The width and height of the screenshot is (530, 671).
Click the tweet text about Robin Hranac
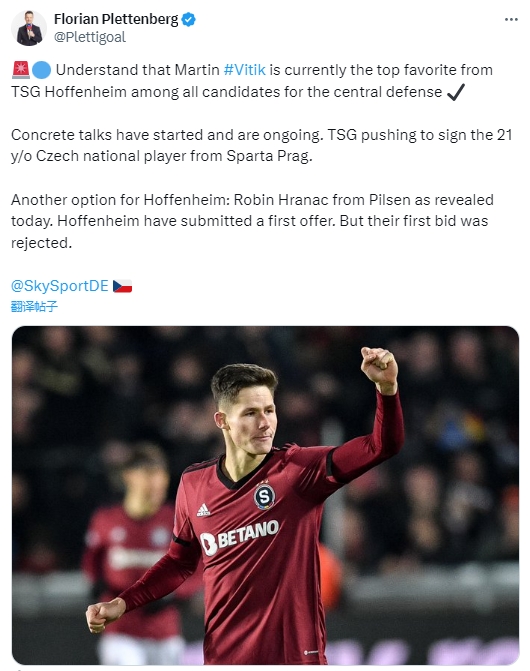click(x=252, y=221)
